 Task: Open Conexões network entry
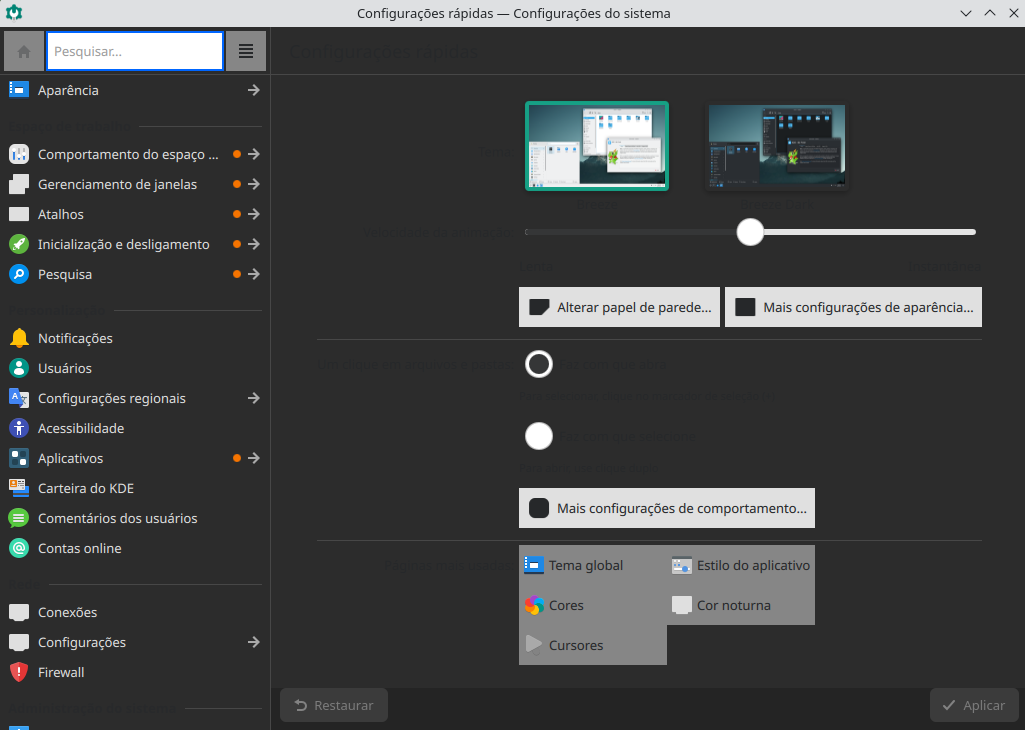tap(135, 612)
